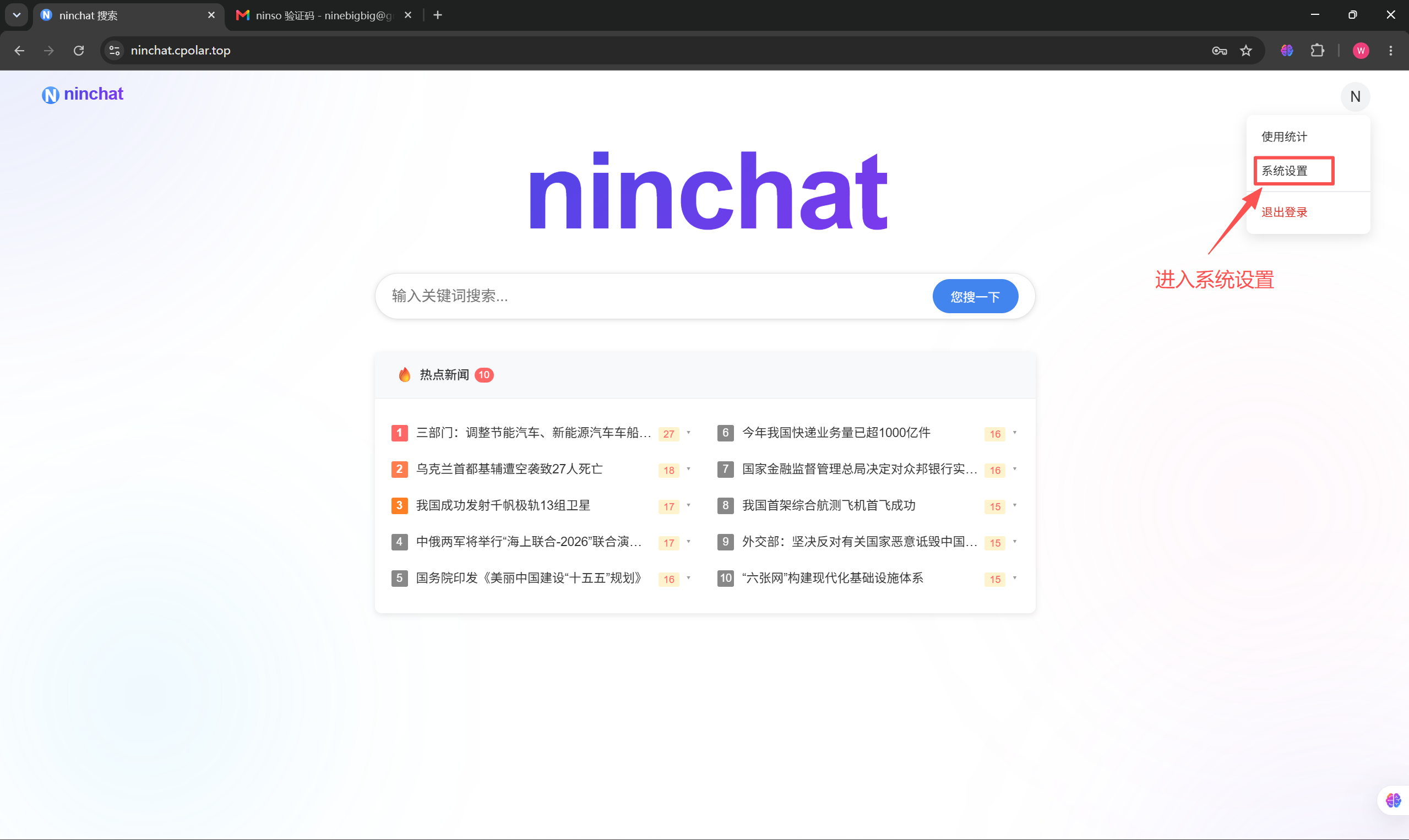
Task: Open news 我国成功发射千帆极轨13组卫星
Action: [x=503, y=505]
